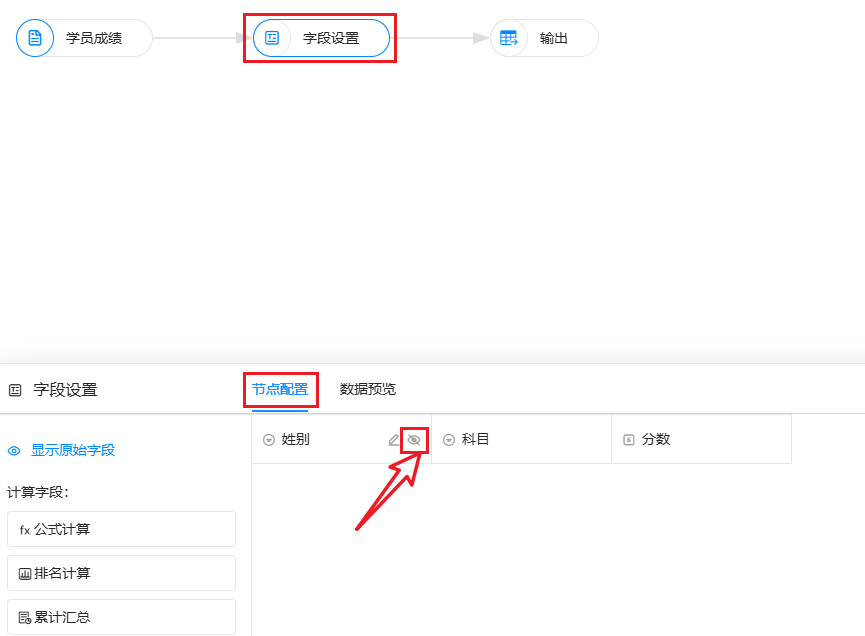The height and width of the screenshot is (636, 865).
Task: Open the 科目 column dropdown arrow
Action: [x=449, y=440]
